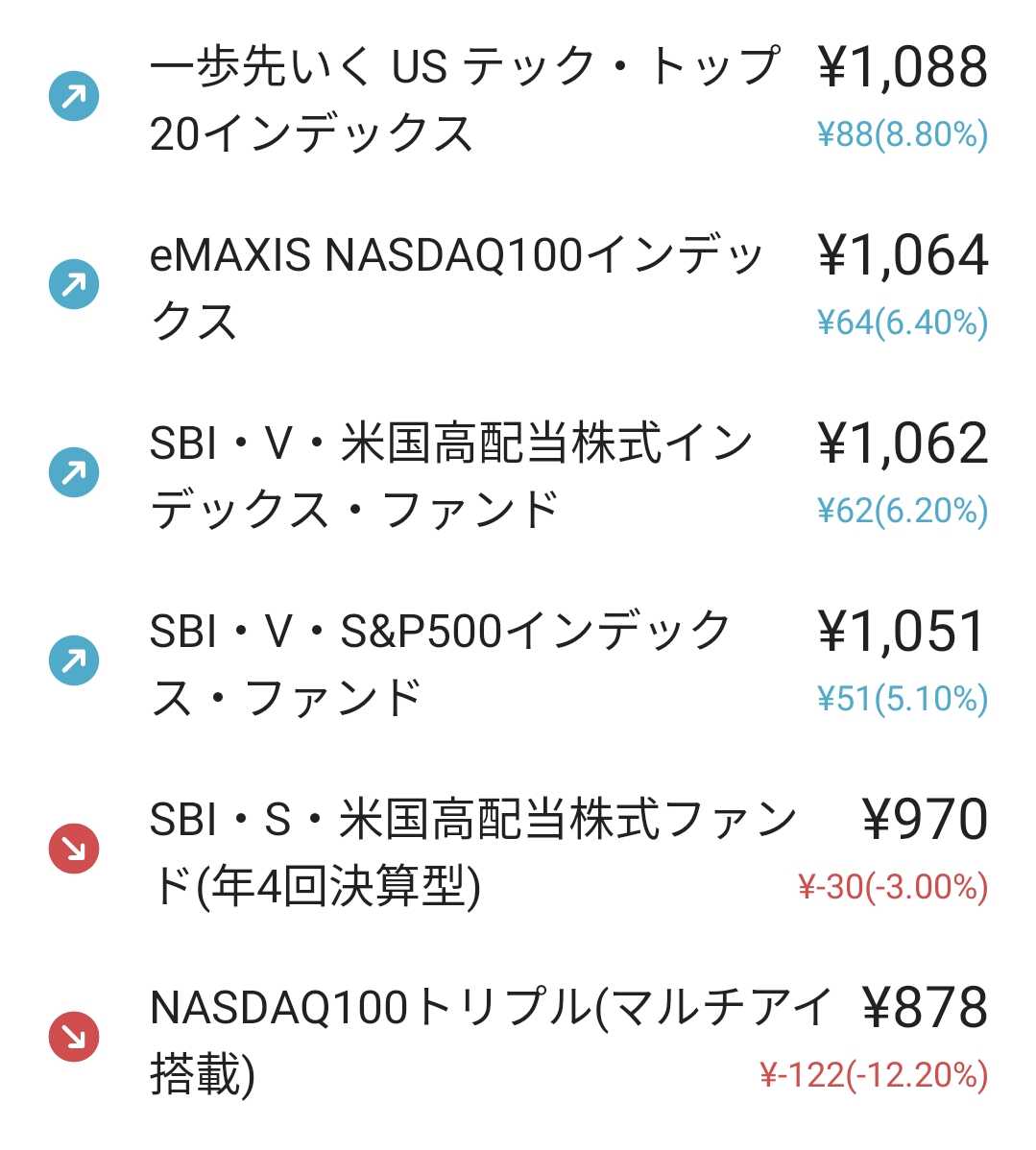Tap the ¥1,064 valuation amount
This screenshot has height=1150, width=1036.
[x=903, y=255]
